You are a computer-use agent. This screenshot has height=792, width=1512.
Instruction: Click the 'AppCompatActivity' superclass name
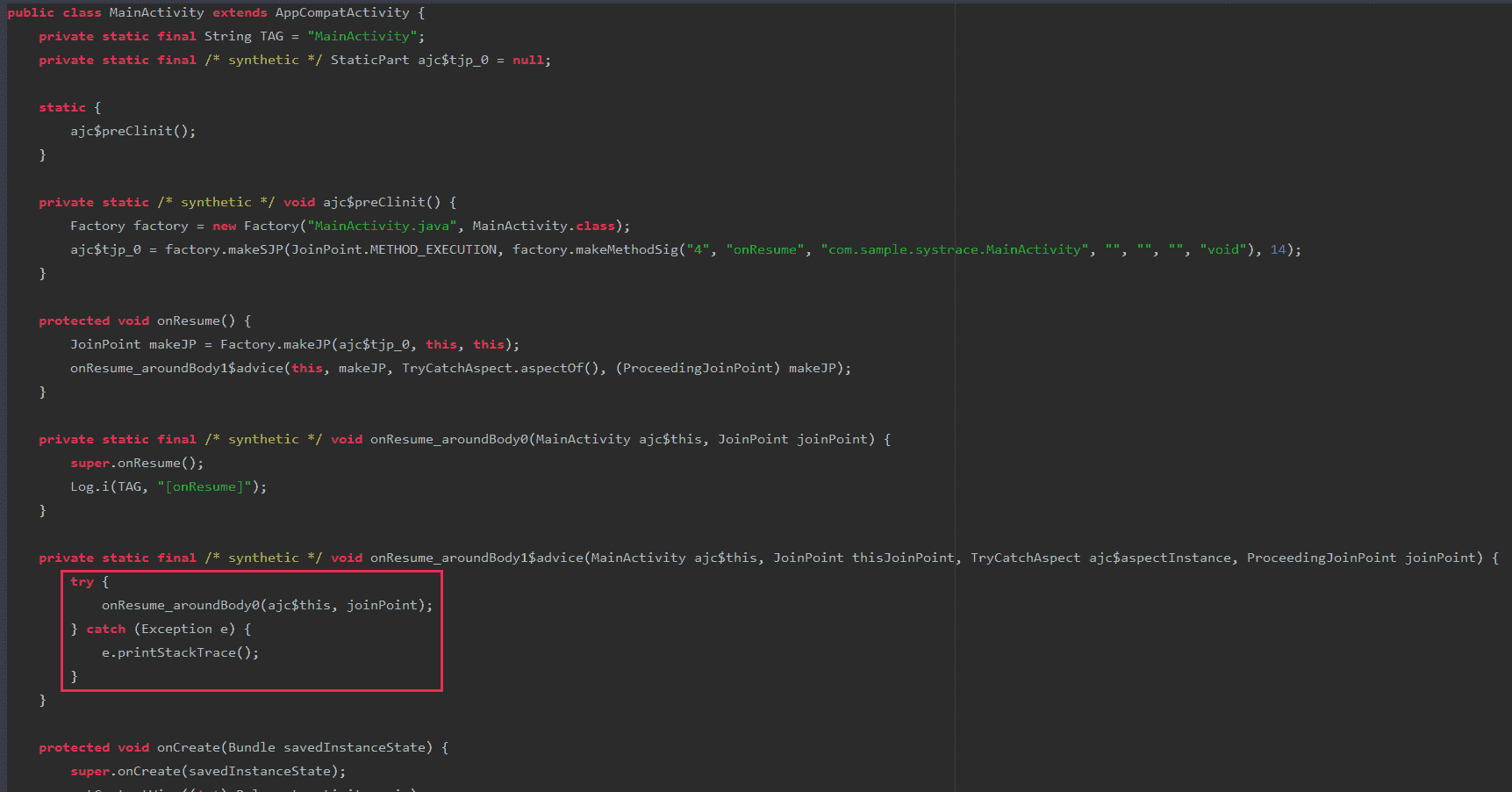(342, 12)
